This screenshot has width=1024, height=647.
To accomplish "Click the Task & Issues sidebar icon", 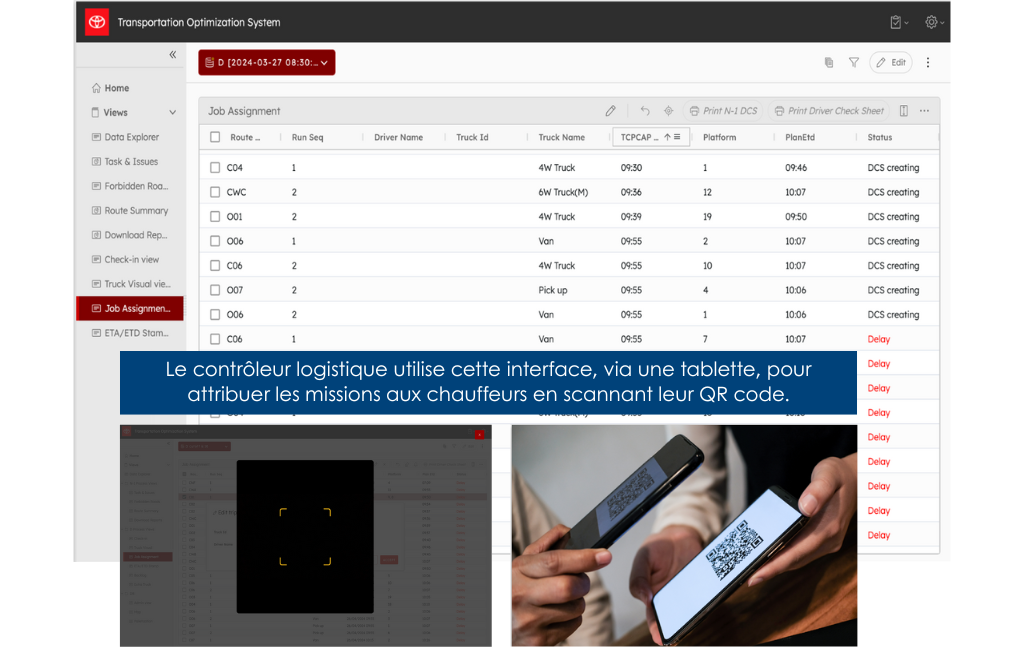I will pyautogui.click(x=96, y=161).
